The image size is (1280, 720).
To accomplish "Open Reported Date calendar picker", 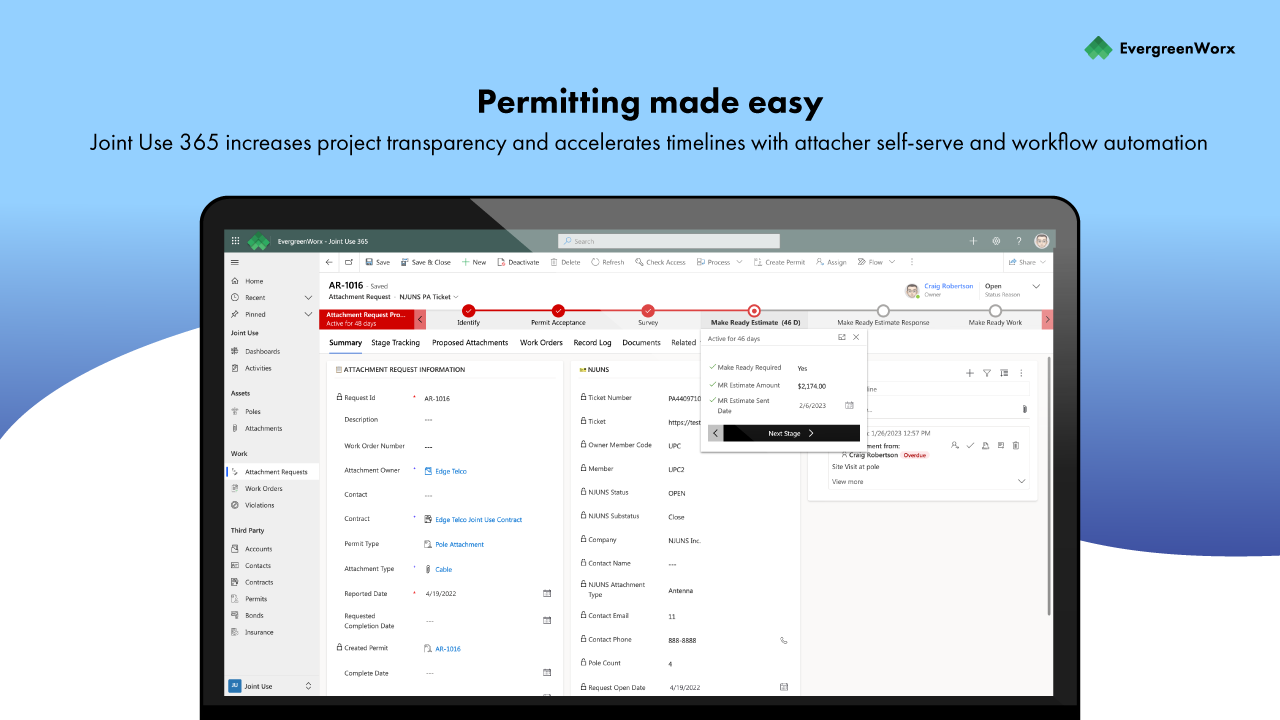I will [x=547, y=593].
